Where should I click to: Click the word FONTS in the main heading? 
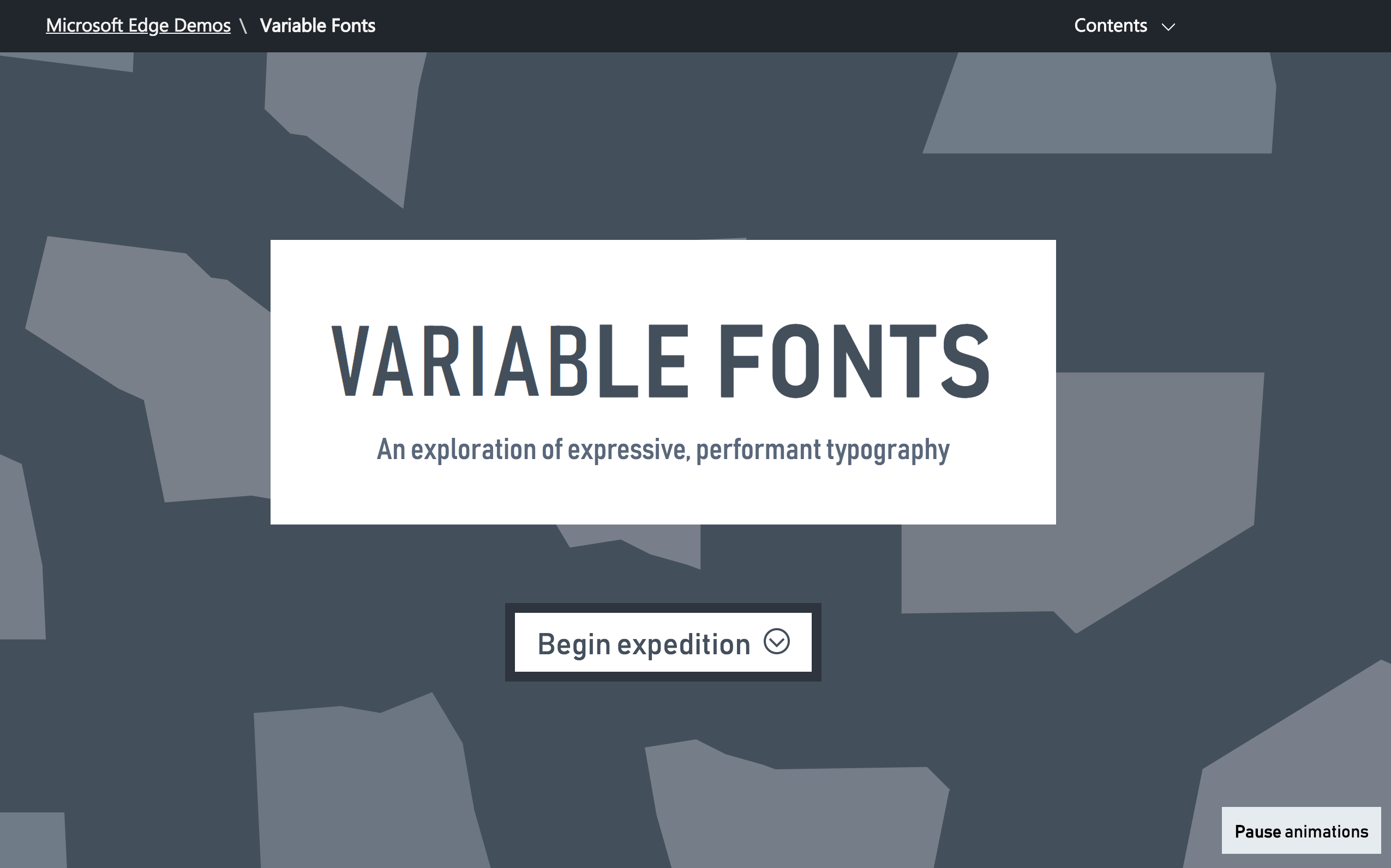point(855,361)
